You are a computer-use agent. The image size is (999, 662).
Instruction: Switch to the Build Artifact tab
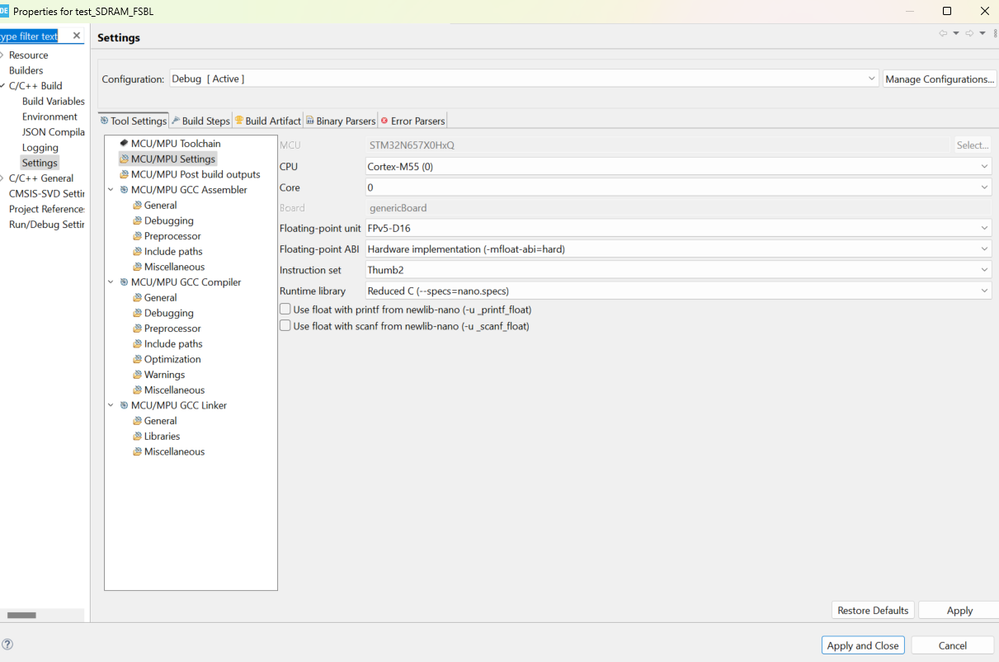[x=268, y=120]
